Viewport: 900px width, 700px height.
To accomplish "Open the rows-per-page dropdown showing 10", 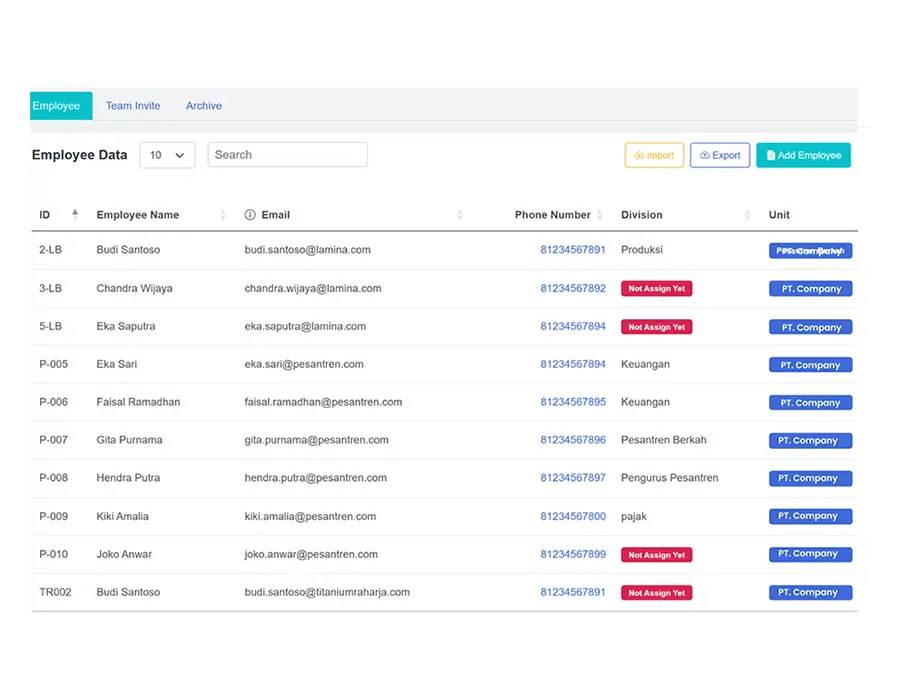I will pos(167,155).
